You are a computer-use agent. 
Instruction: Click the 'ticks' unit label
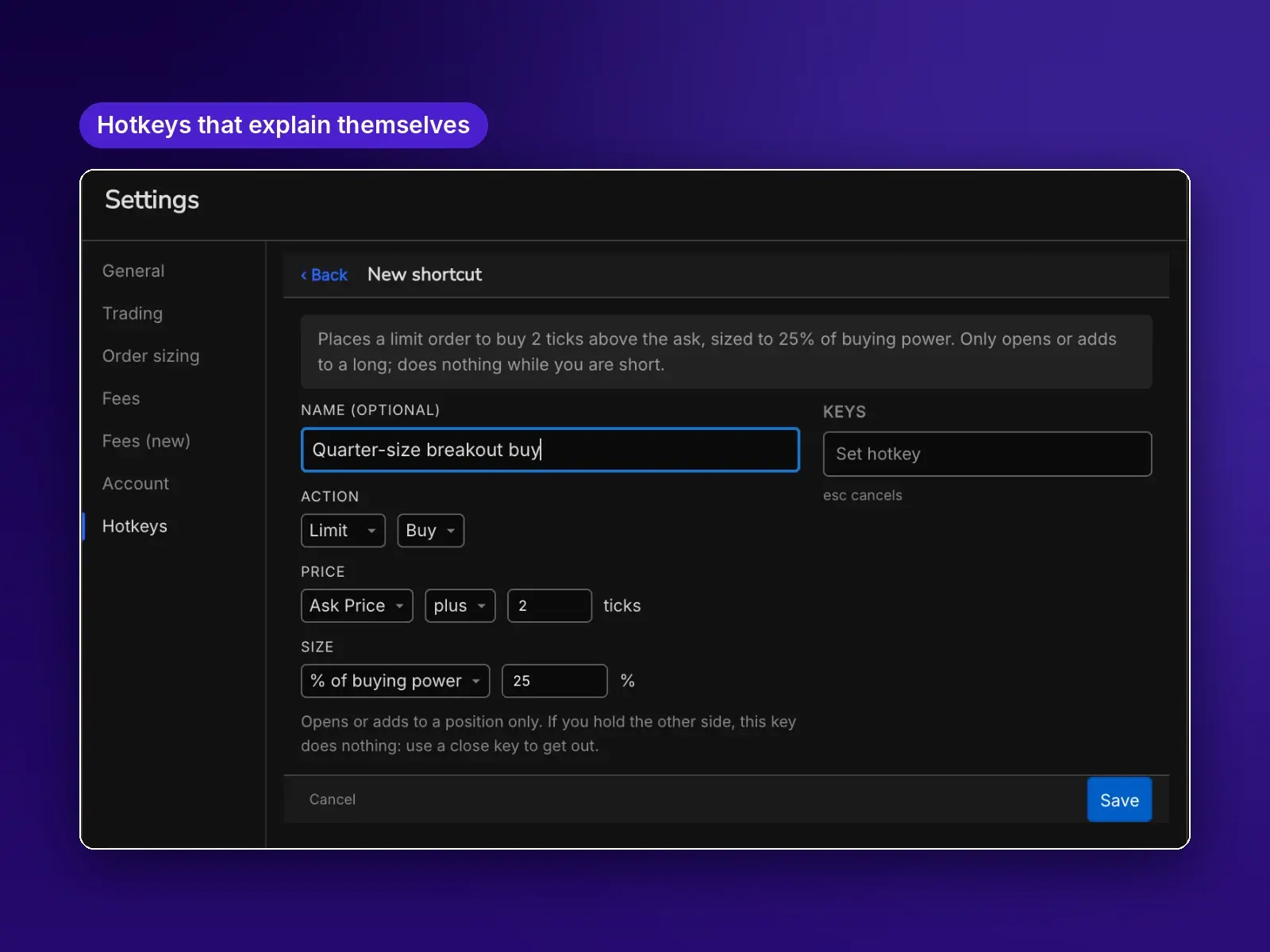click(622, 606)
